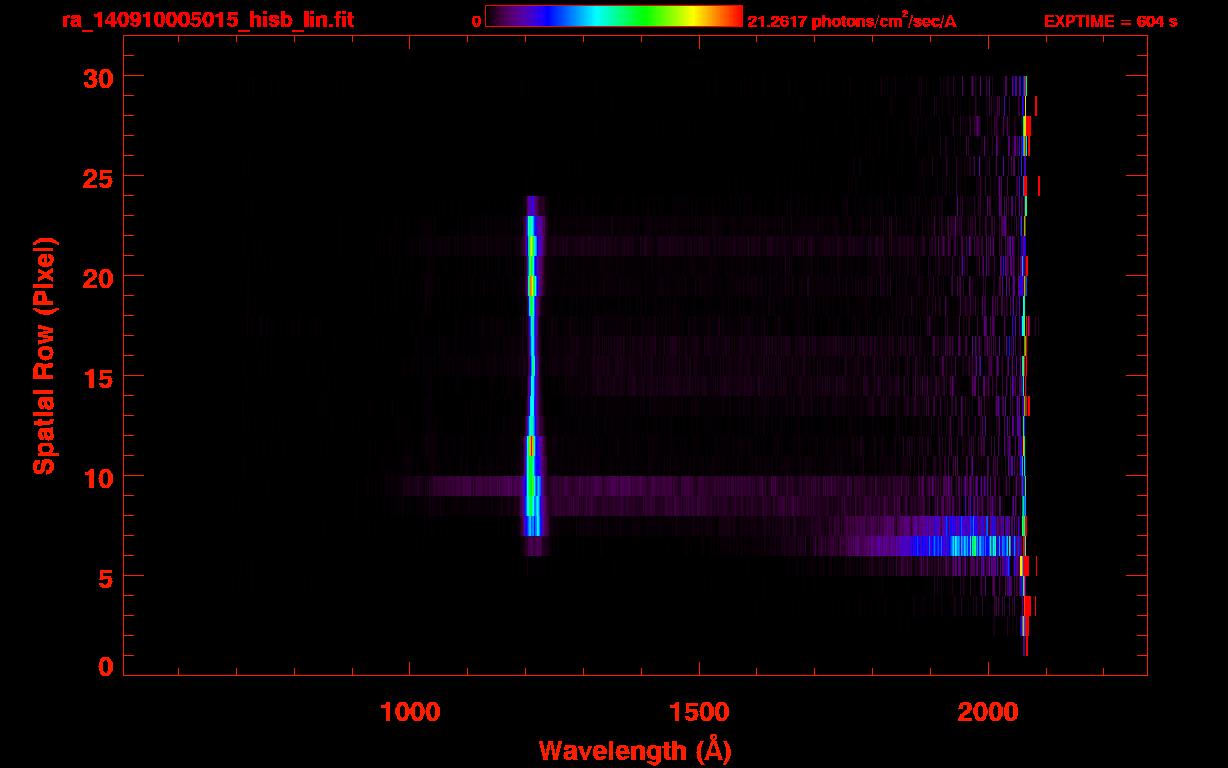Click the x-axis tick label 1000
Screen dimensions: 1228x768
tap(410, 711)
